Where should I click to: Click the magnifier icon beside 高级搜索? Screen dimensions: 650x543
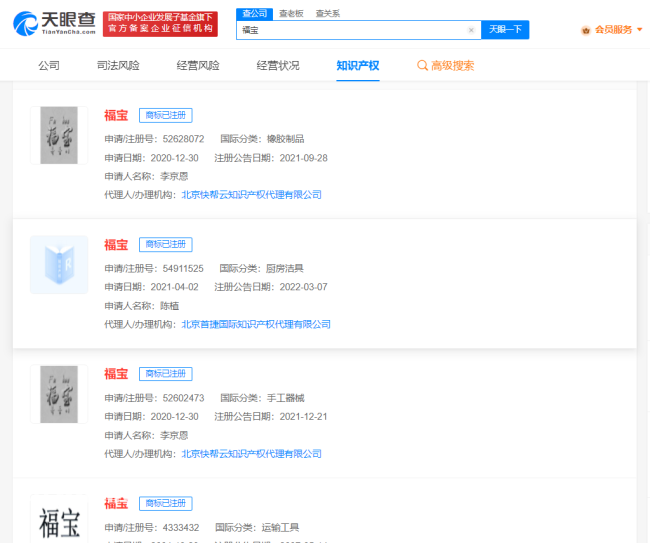[422, 65]
